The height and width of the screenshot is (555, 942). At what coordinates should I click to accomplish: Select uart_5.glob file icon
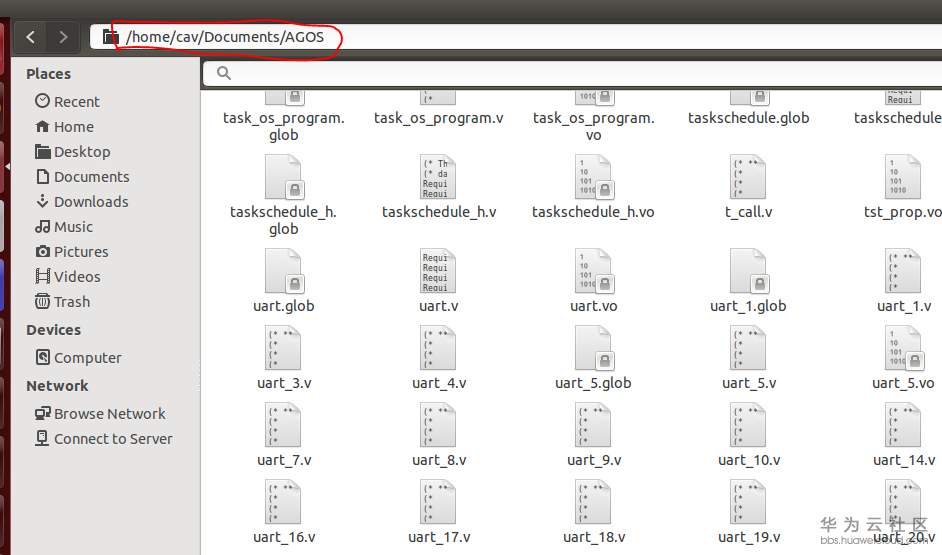click(x=594, y=348)
